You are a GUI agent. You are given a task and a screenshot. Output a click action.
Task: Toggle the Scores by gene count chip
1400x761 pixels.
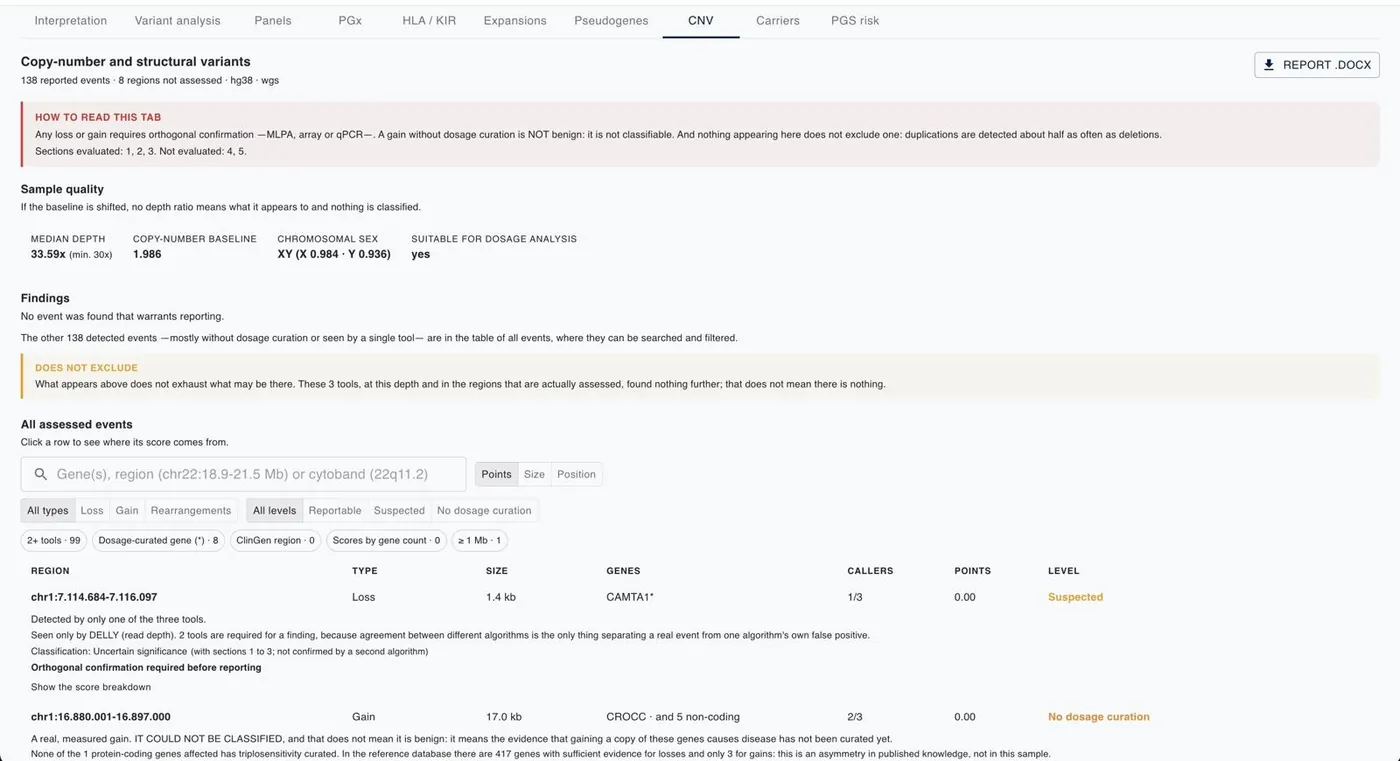point(386,540)
